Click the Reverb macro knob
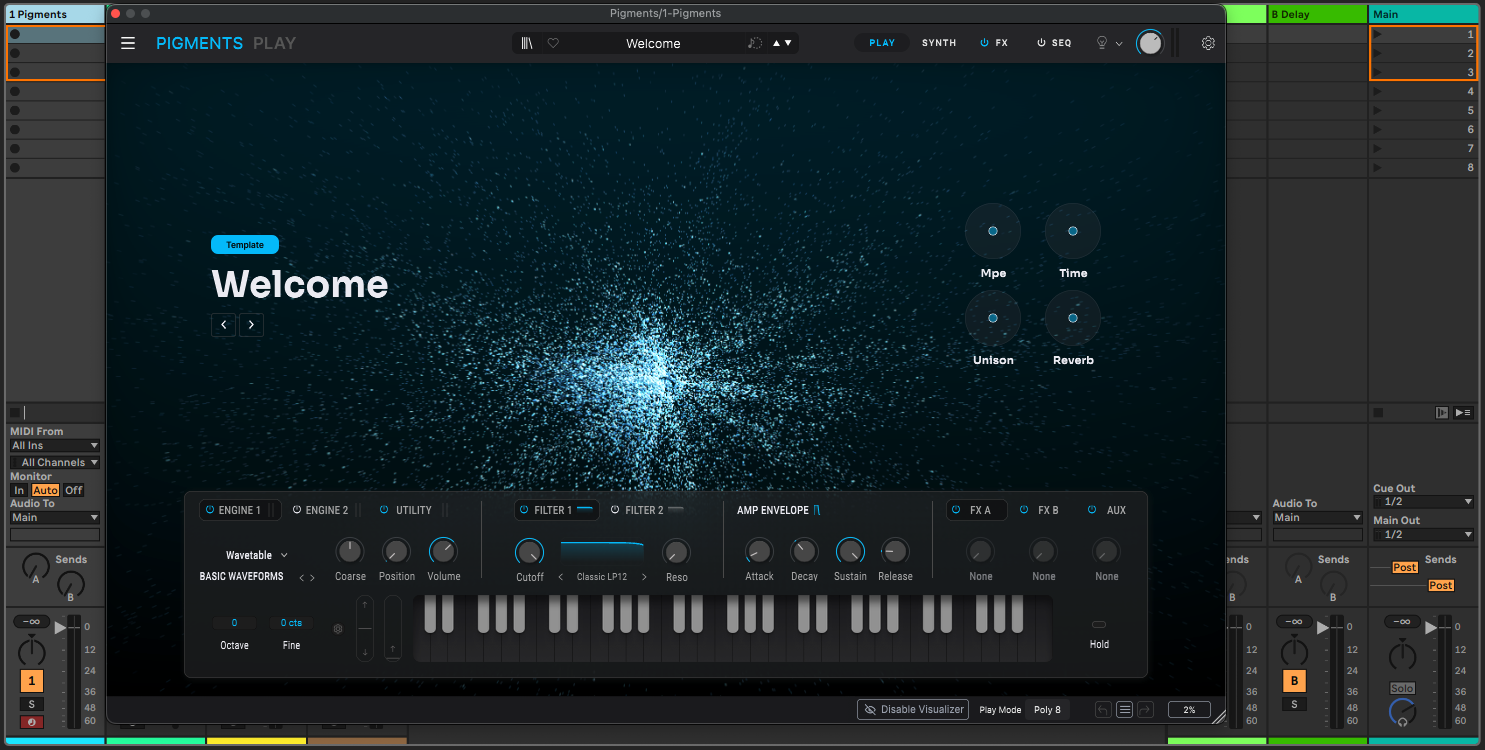This screenshot has width=1485, height=750. point(1073,318)
